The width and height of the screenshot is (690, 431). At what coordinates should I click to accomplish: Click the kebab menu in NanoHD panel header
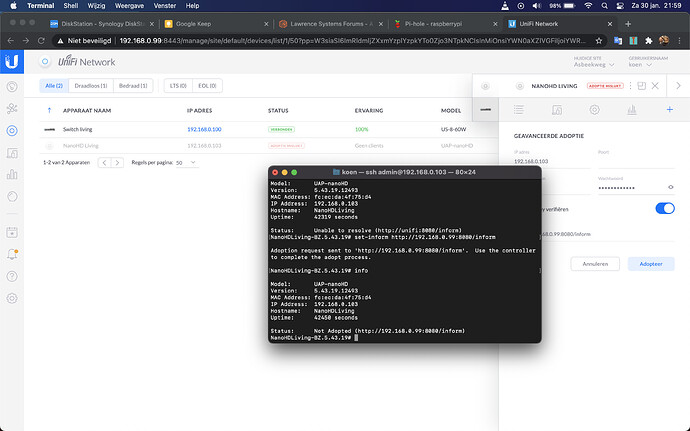click(x=630, y=86)
